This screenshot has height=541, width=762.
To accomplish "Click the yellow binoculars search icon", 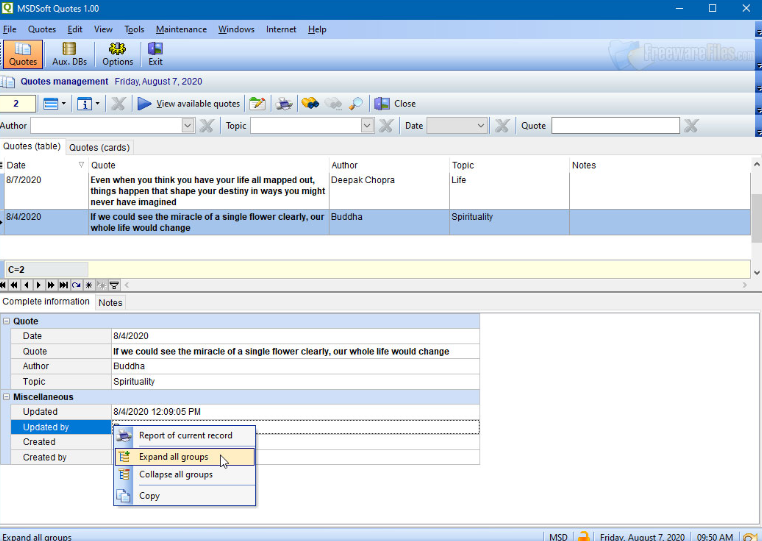I will click(x=310, y=104).
